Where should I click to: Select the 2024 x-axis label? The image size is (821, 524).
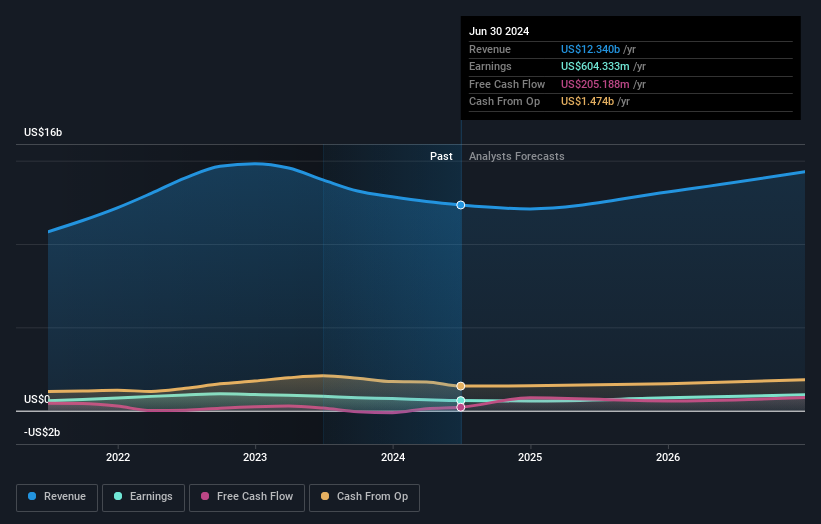(x=393, y=457)
